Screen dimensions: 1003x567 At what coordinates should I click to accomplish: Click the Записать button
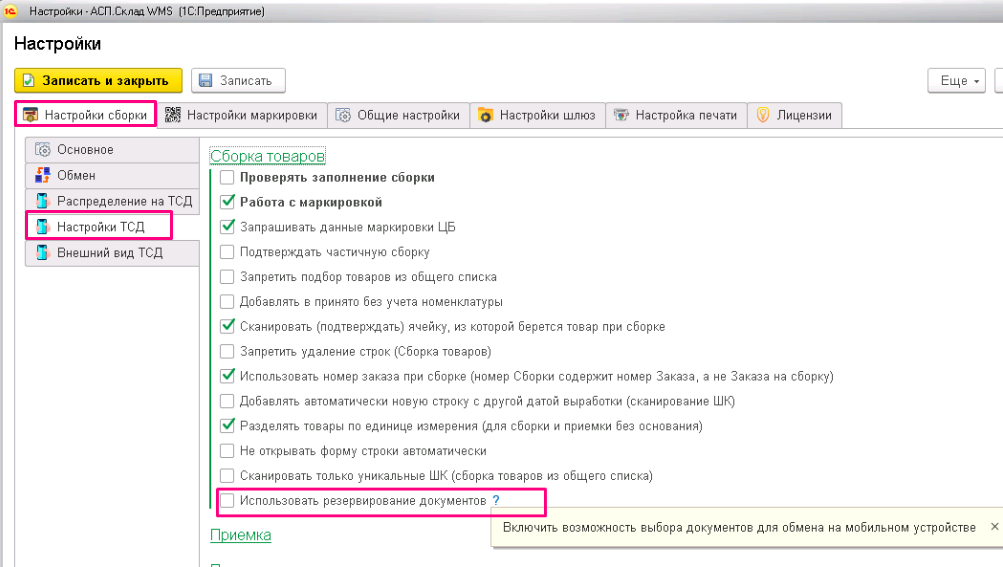(238, 81)
